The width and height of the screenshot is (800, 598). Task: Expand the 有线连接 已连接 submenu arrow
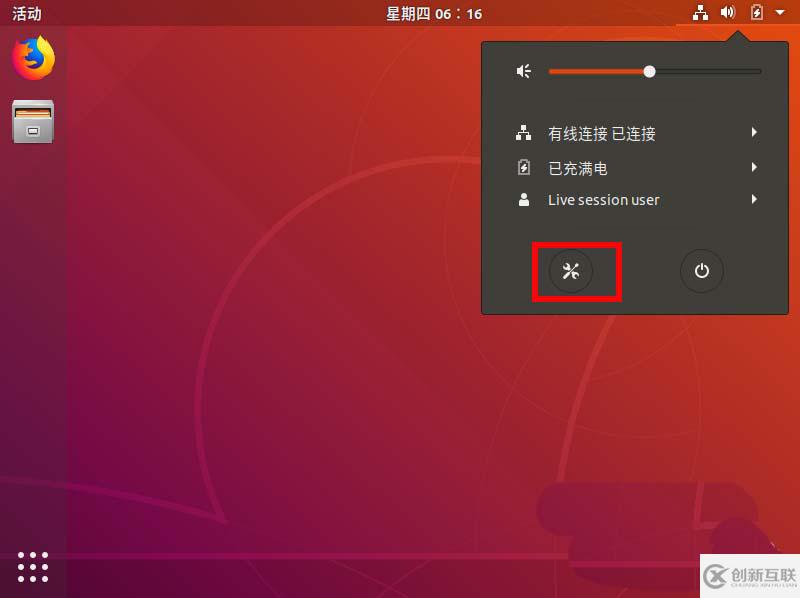point(754,133)
